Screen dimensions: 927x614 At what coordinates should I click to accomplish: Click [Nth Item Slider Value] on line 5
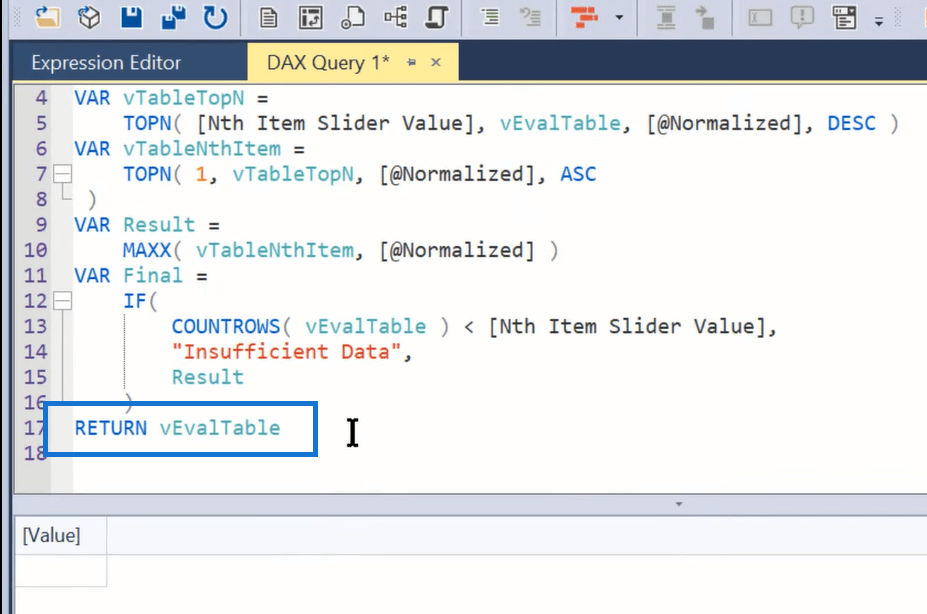click(335, 123)
